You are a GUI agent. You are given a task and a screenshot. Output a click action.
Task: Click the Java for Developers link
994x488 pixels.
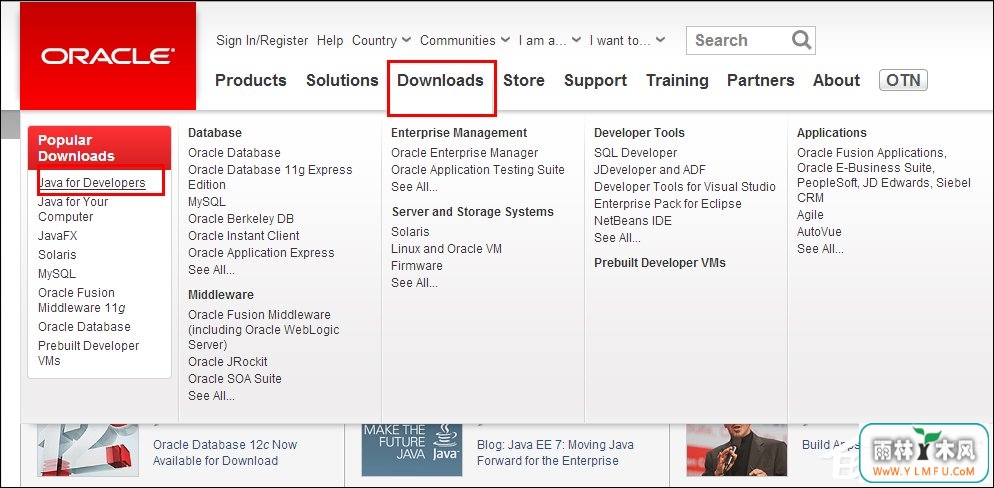(x=92, y=183)
